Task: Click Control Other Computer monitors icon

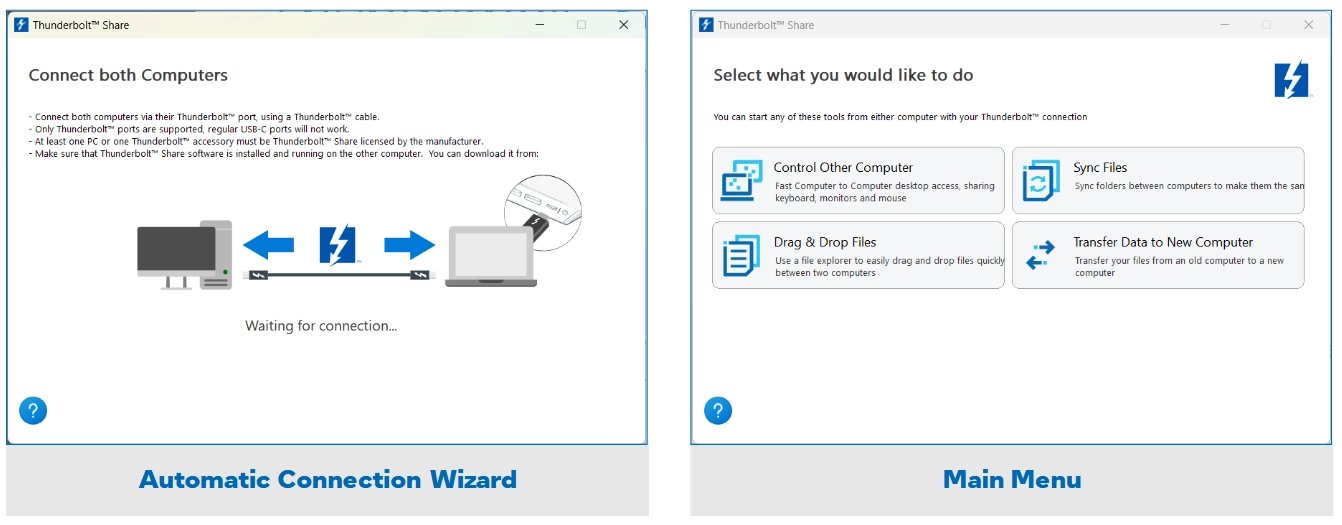Action: tap(741, 181)
